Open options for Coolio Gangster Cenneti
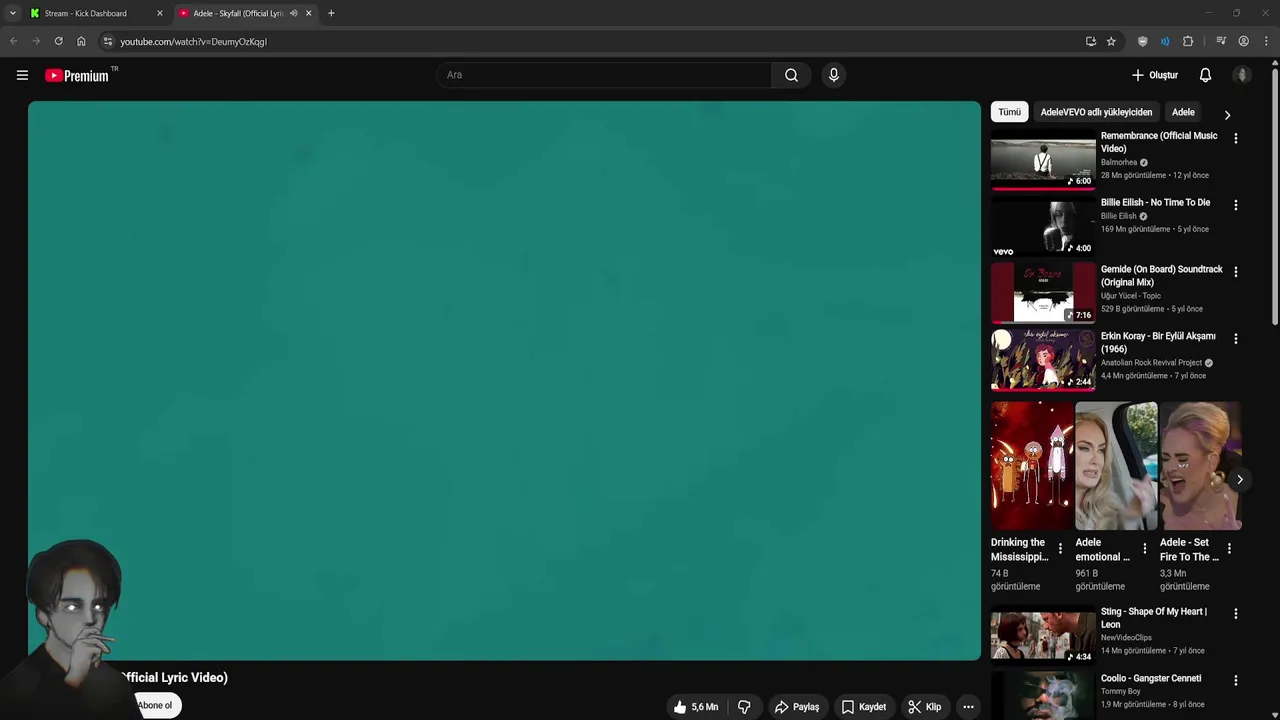The height and width of the screenshot is (720, 1280). pyautogui.click(x=1235, y=681)
